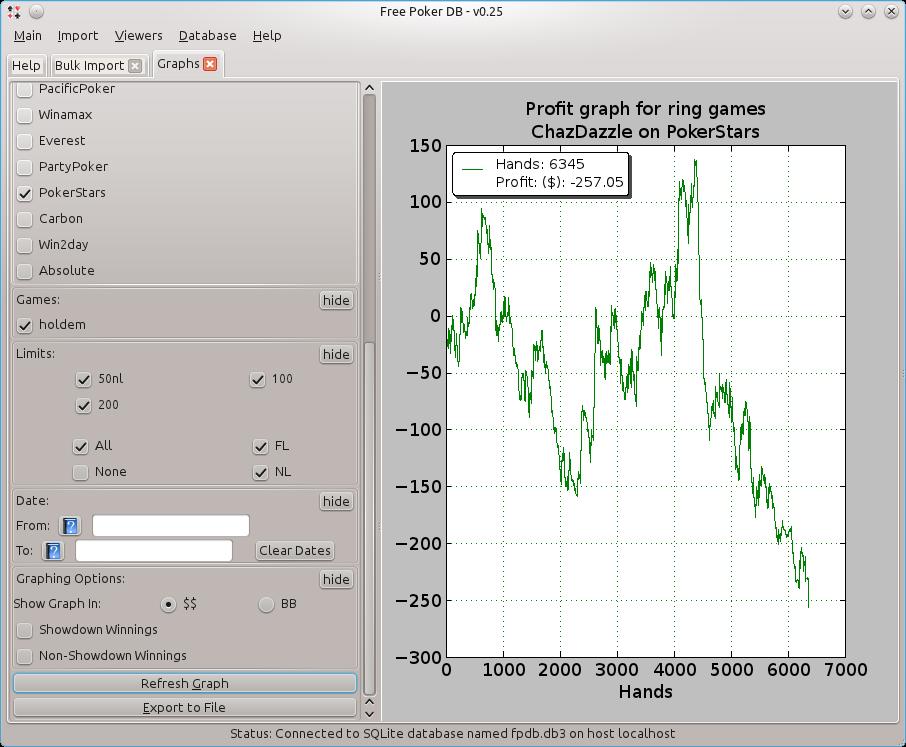Hide the Games section
Viewport: 906px width, 747px height.
[336, 300]
